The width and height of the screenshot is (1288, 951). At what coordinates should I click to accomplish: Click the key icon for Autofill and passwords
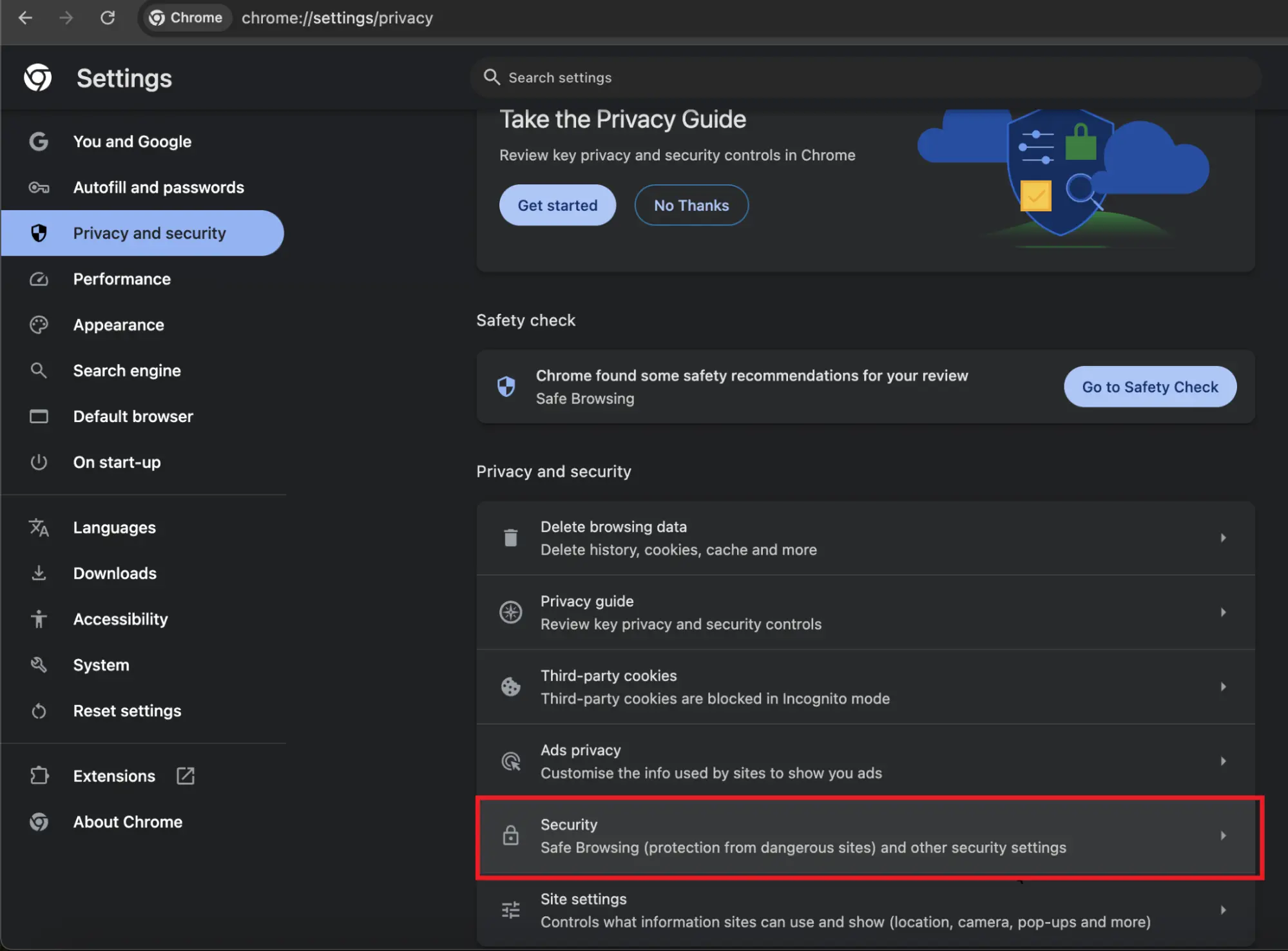point(39,187)
